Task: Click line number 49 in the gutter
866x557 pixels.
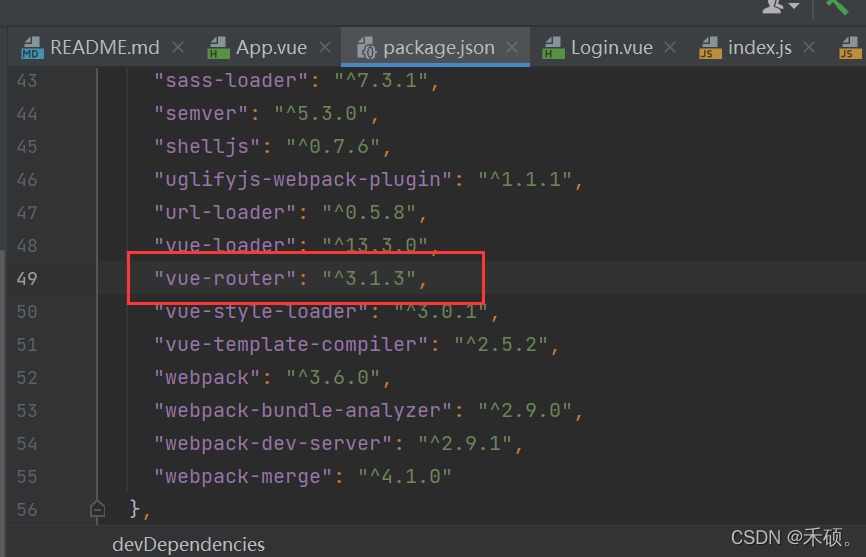Action: (27, 278)
